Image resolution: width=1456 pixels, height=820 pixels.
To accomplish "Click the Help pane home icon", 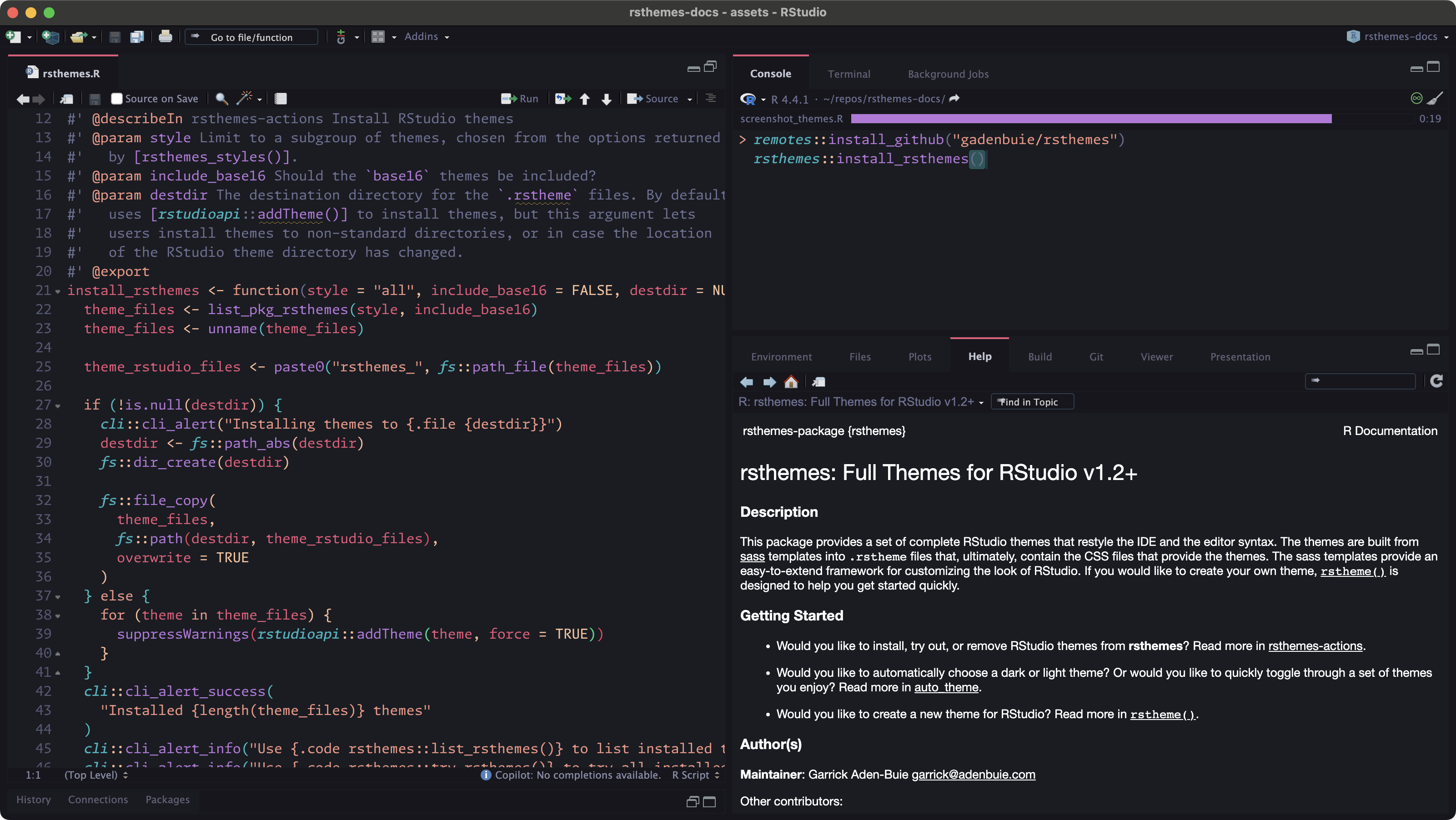I will [791, 382].
